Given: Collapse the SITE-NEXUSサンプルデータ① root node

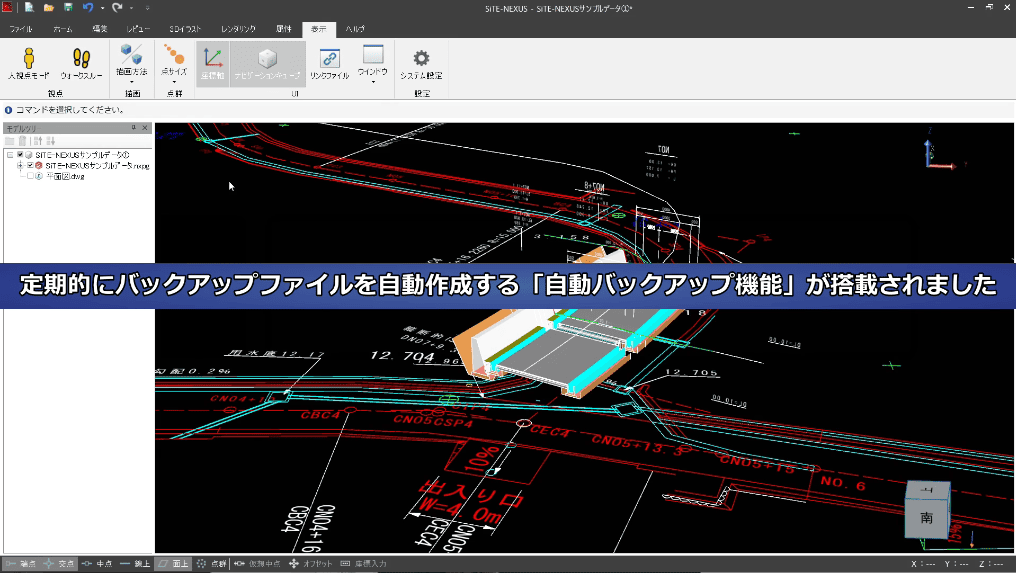Looking at the screenshot, I should tap(10, 155).
